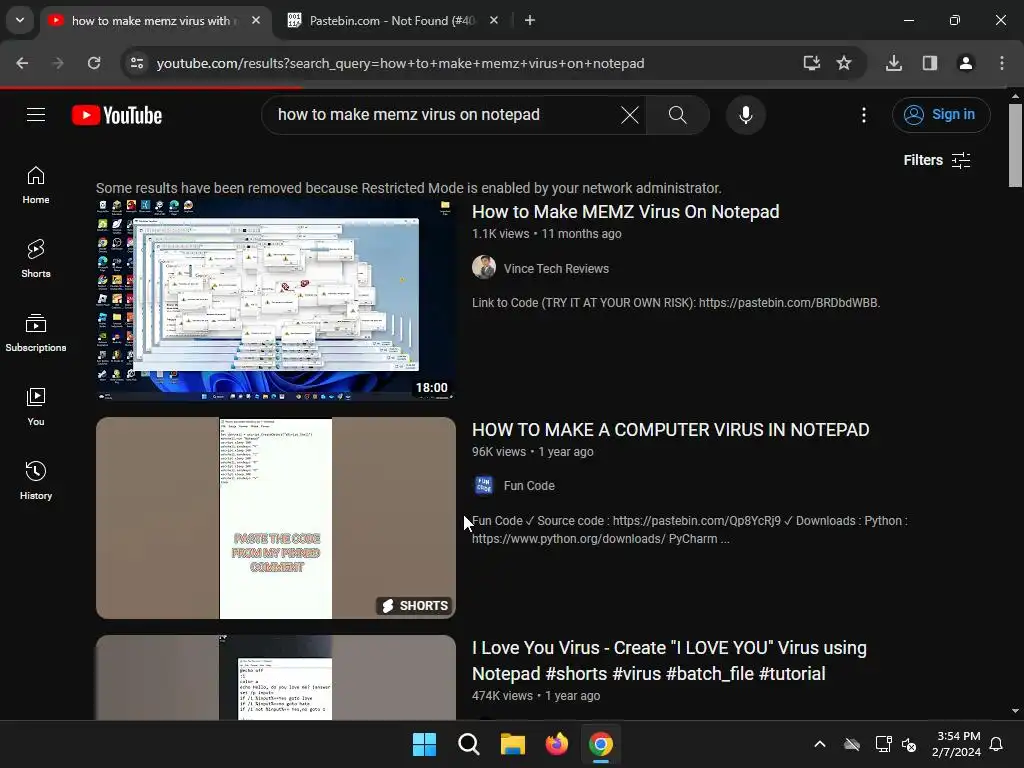Open the Chrome profile icon
1024x768 pixels.
point(966,63)
